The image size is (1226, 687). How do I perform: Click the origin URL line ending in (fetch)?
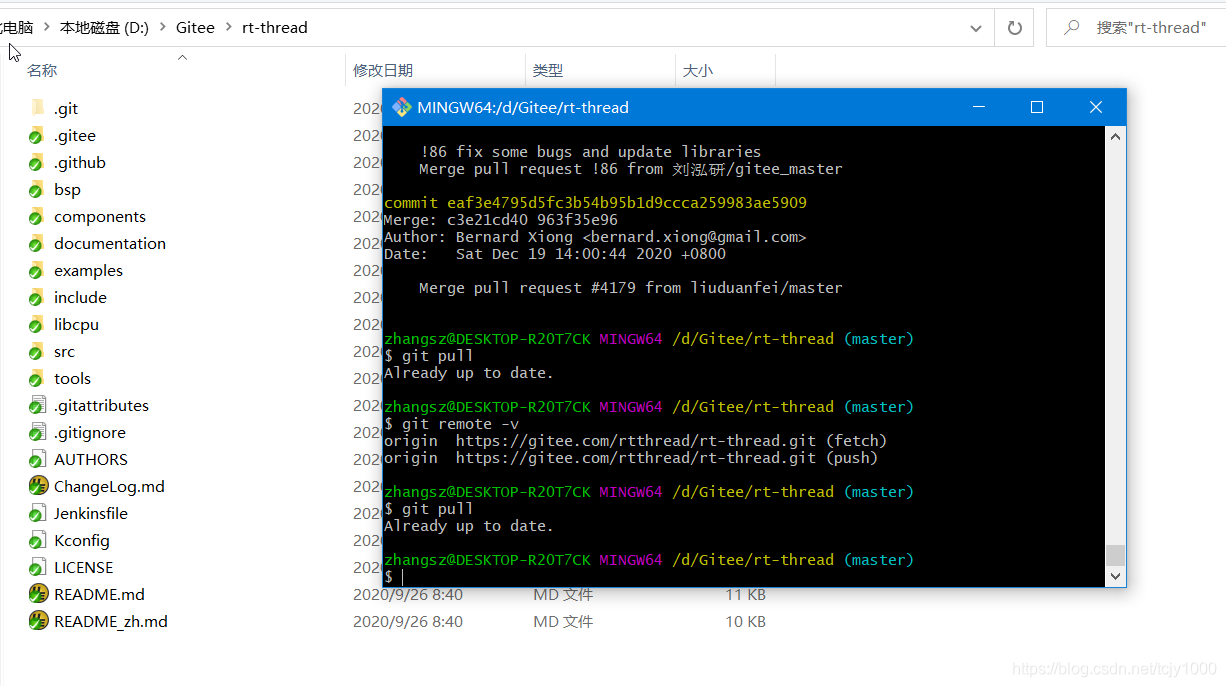click(636, 441)
